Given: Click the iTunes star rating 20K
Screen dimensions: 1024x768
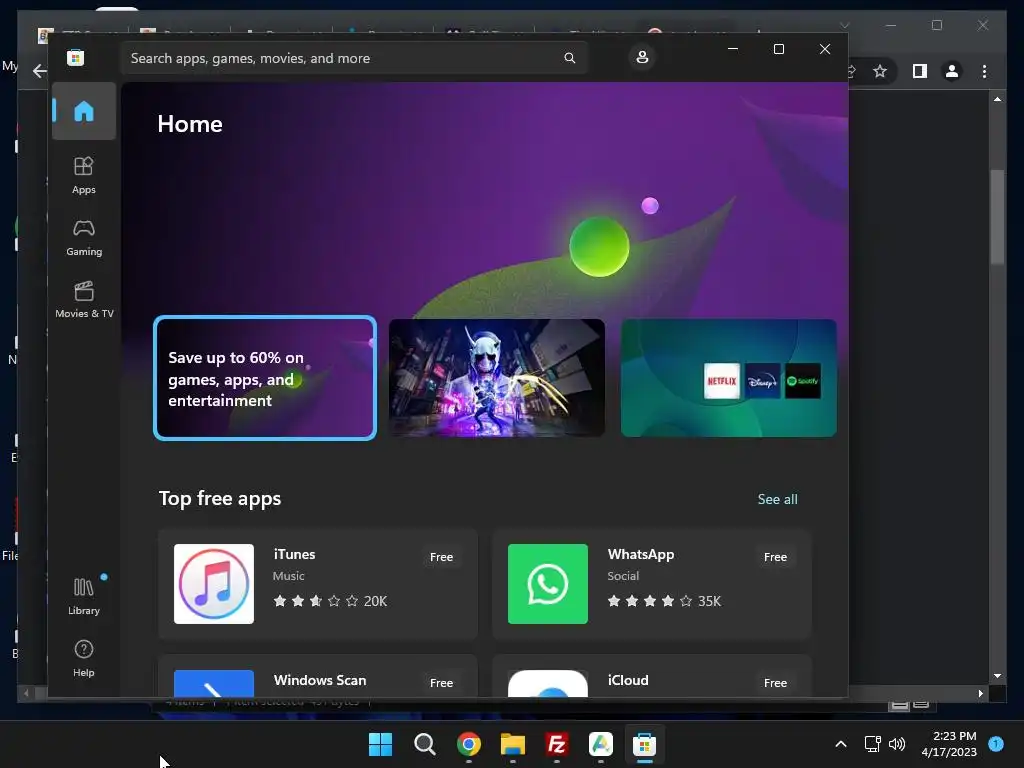Looking at the screenshot, I should click(330, 601).
